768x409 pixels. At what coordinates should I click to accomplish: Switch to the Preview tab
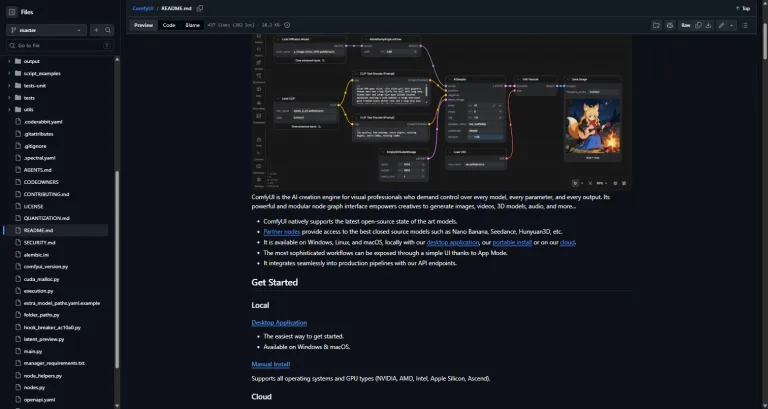144,25
